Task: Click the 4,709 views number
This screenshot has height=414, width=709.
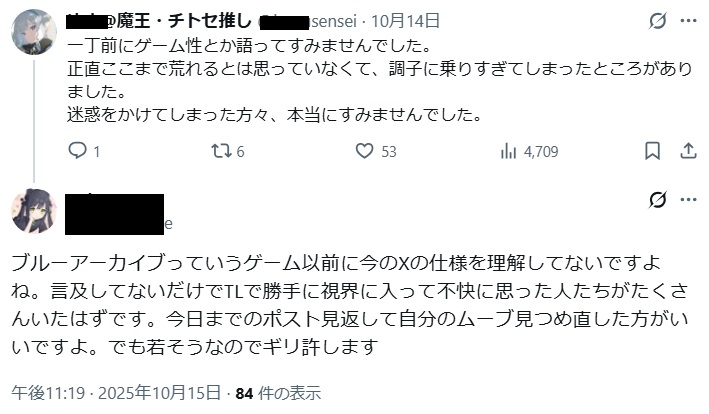Action: (541, 151)
